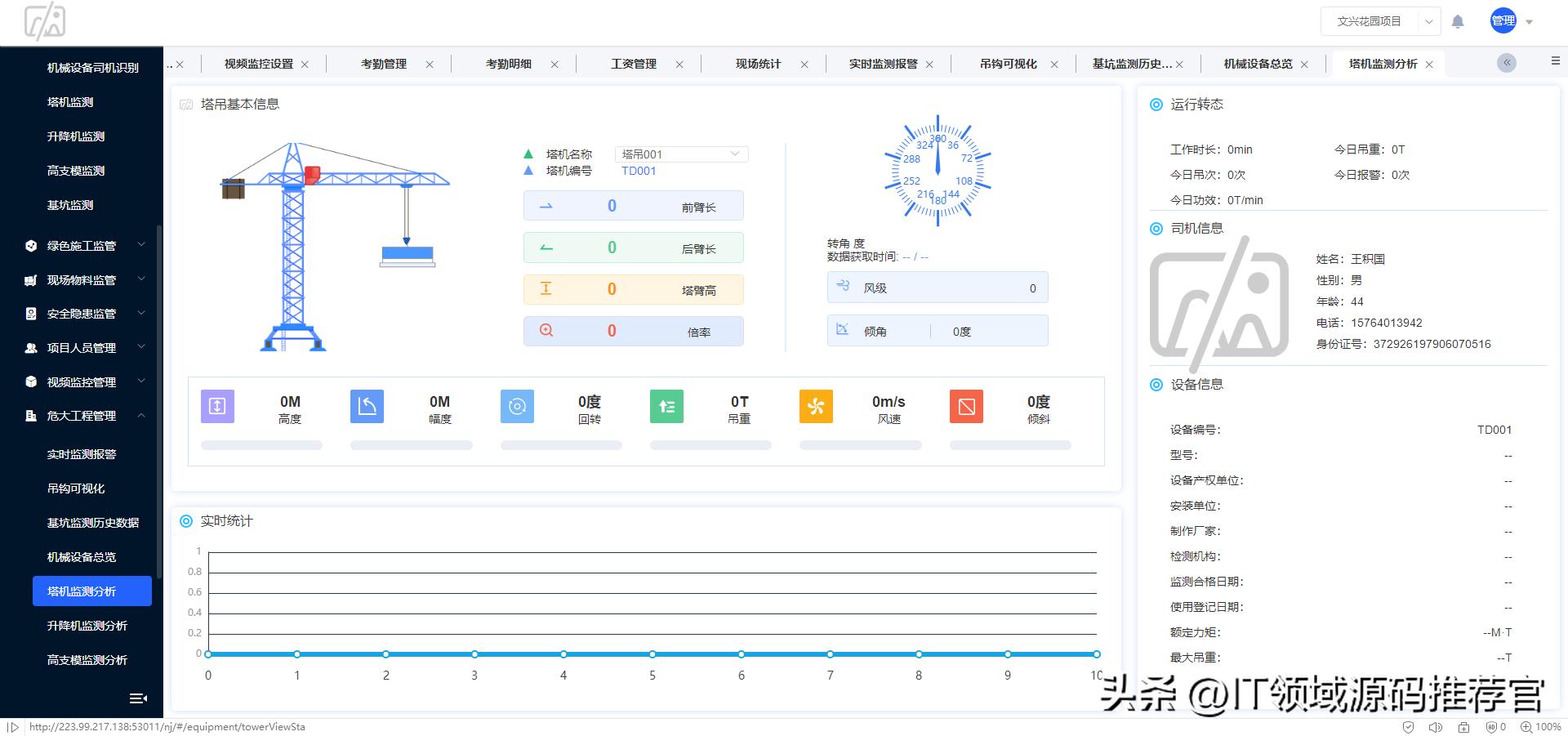Collapse the 危大工程管理 menu

[x=141, y=416]
